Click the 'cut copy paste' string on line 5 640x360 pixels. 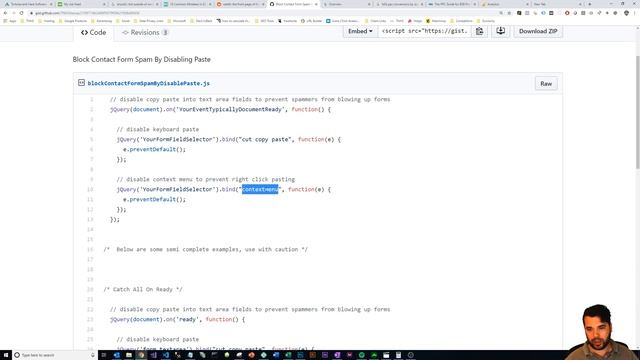click(x=265, y=139)
